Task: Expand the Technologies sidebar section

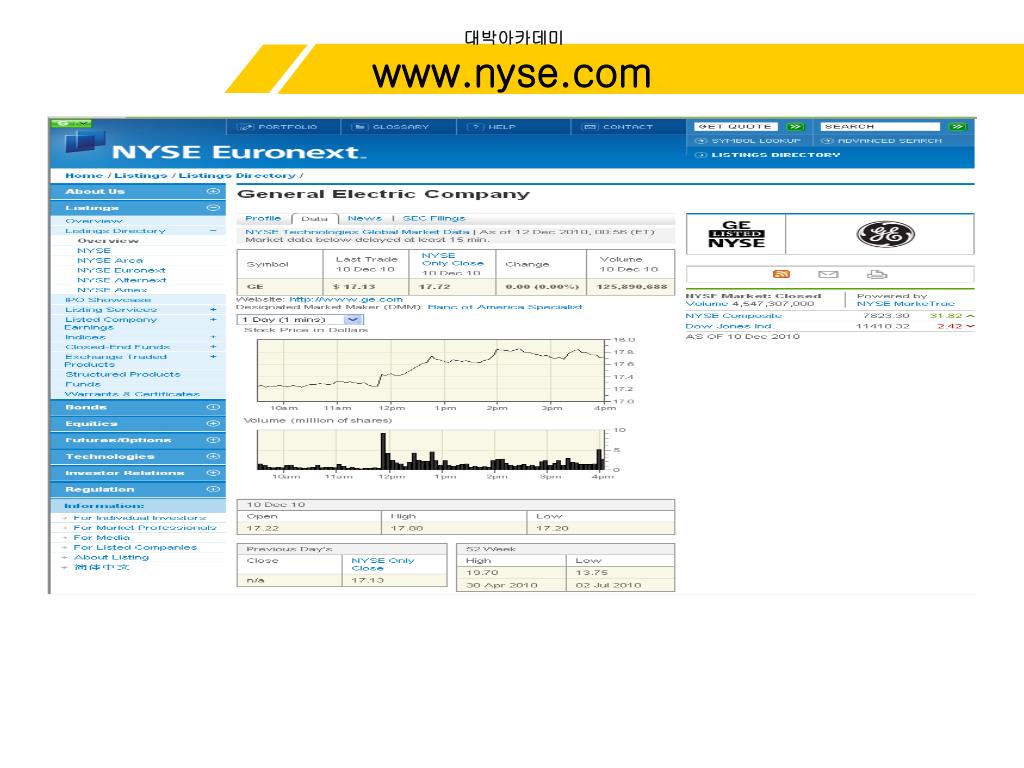Action: 213,456
